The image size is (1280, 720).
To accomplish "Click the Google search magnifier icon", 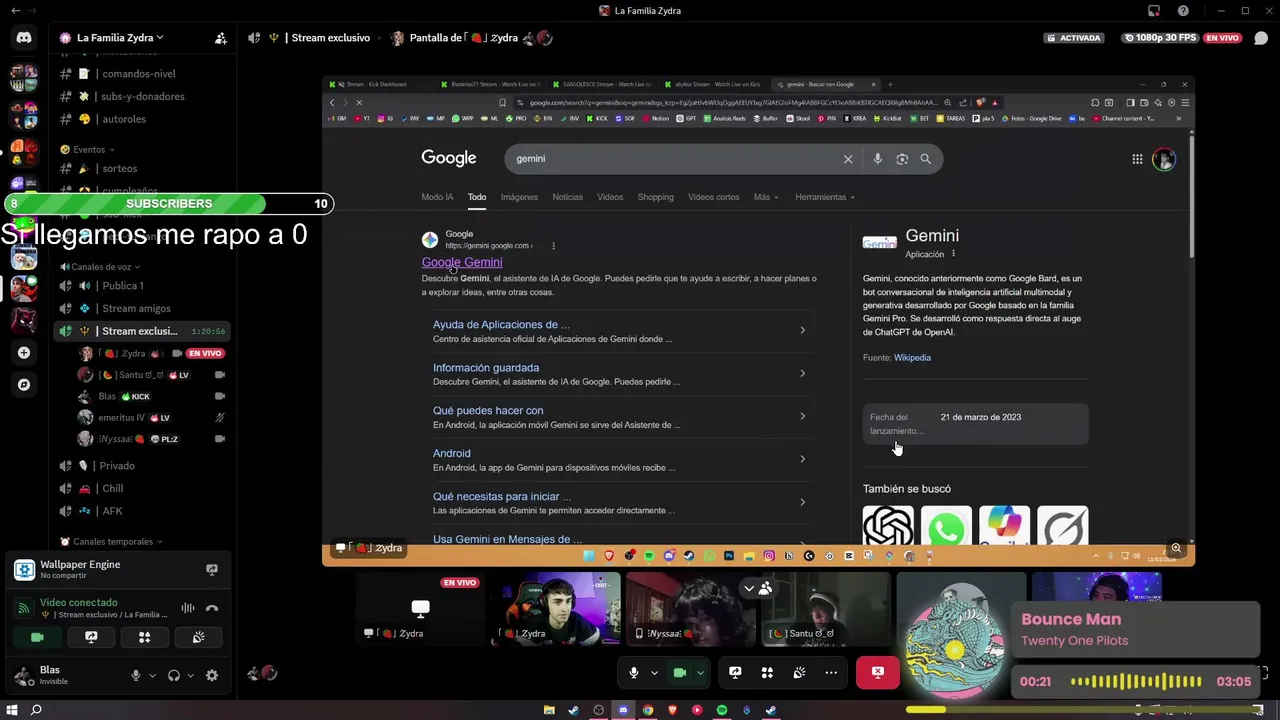I will tap(926, 159).
